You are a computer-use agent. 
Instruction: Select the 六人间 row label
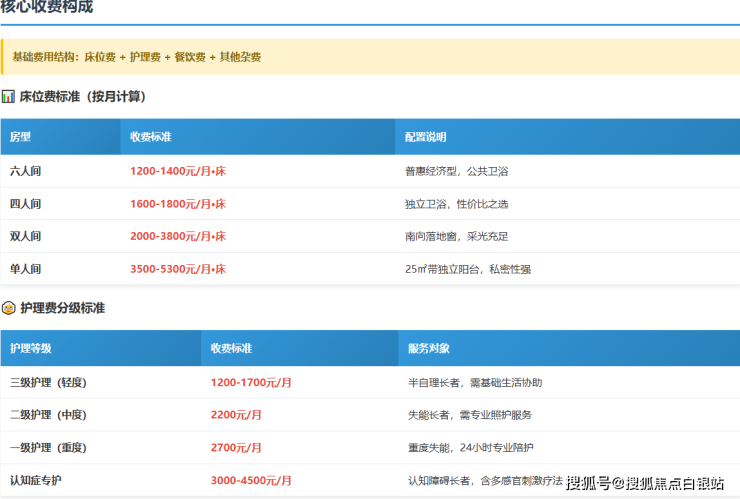click(25, 171)
